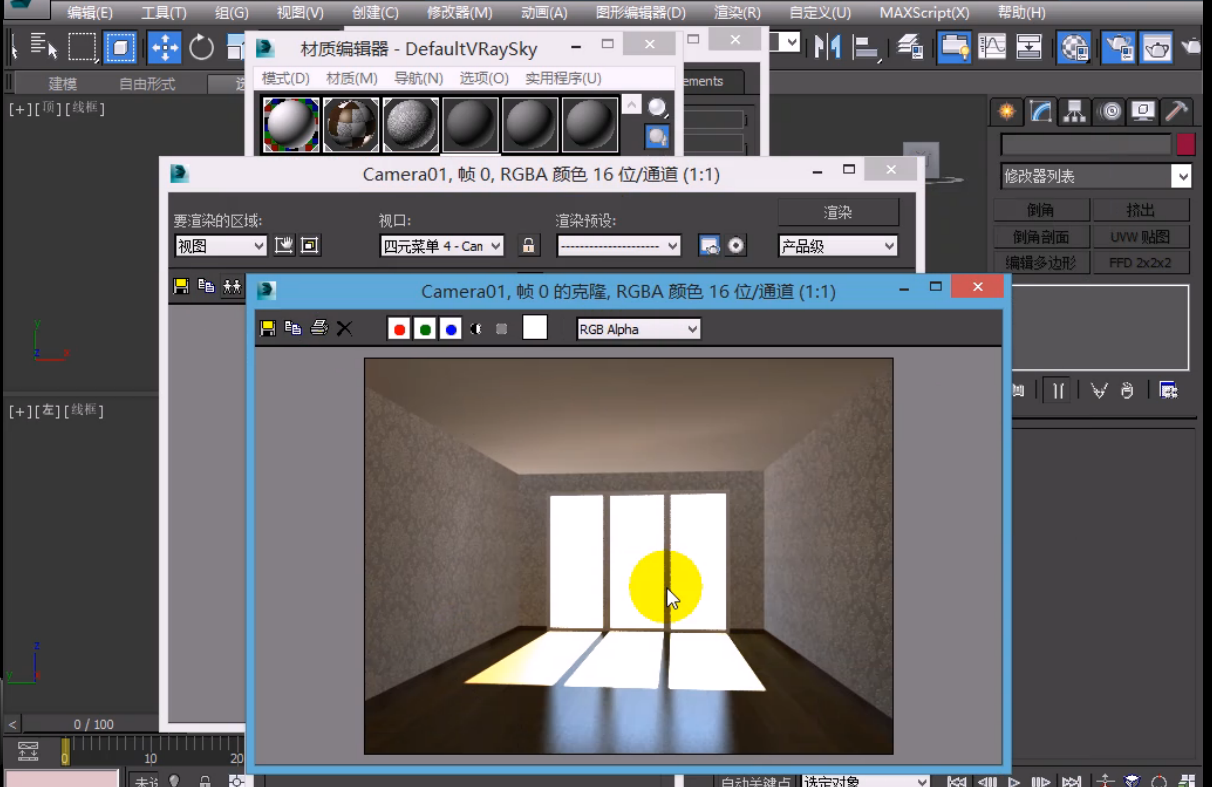Toggle the blue channel display

(x=451, y=329)
